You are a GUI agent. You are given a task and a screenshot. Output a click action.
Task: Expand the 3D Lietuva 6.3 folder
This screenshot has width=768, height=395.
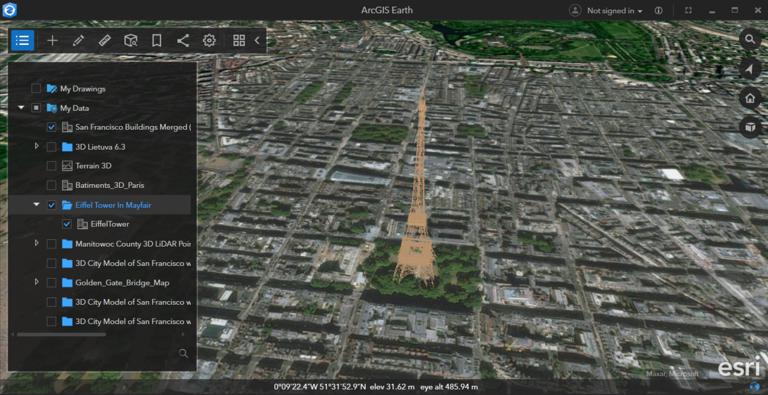click(36, 146)
